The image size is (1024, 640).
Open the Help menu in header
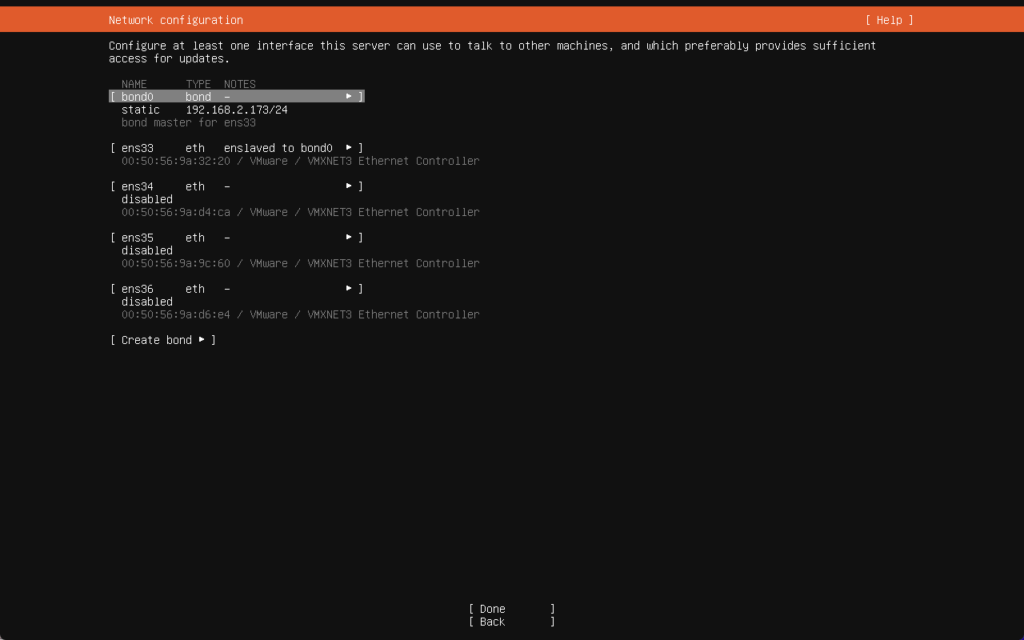pos(889,20)
